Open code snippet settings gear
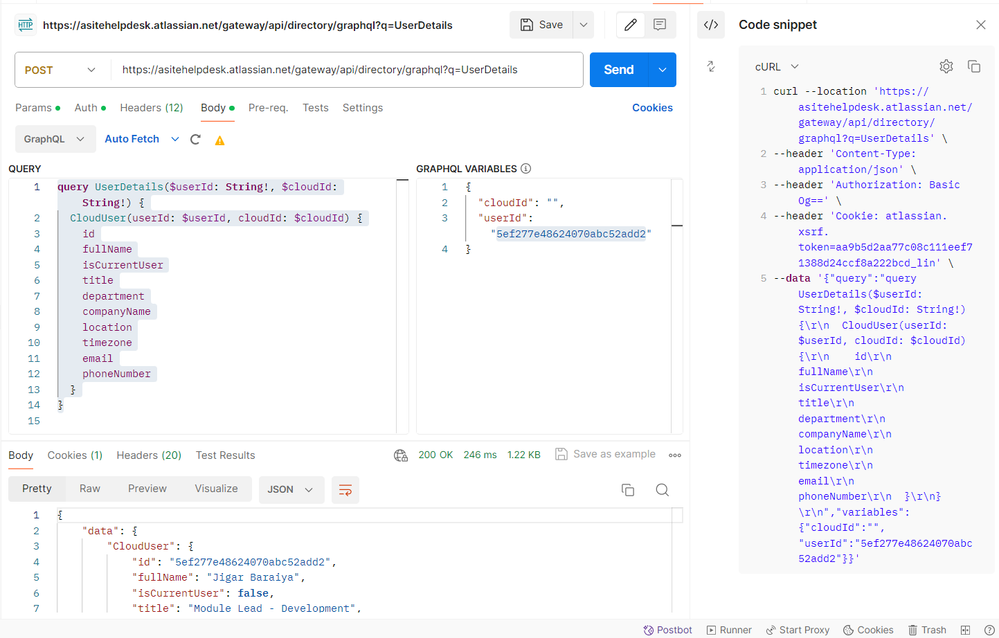This screenshot has width=999, height=638. [x=946, y=66]
